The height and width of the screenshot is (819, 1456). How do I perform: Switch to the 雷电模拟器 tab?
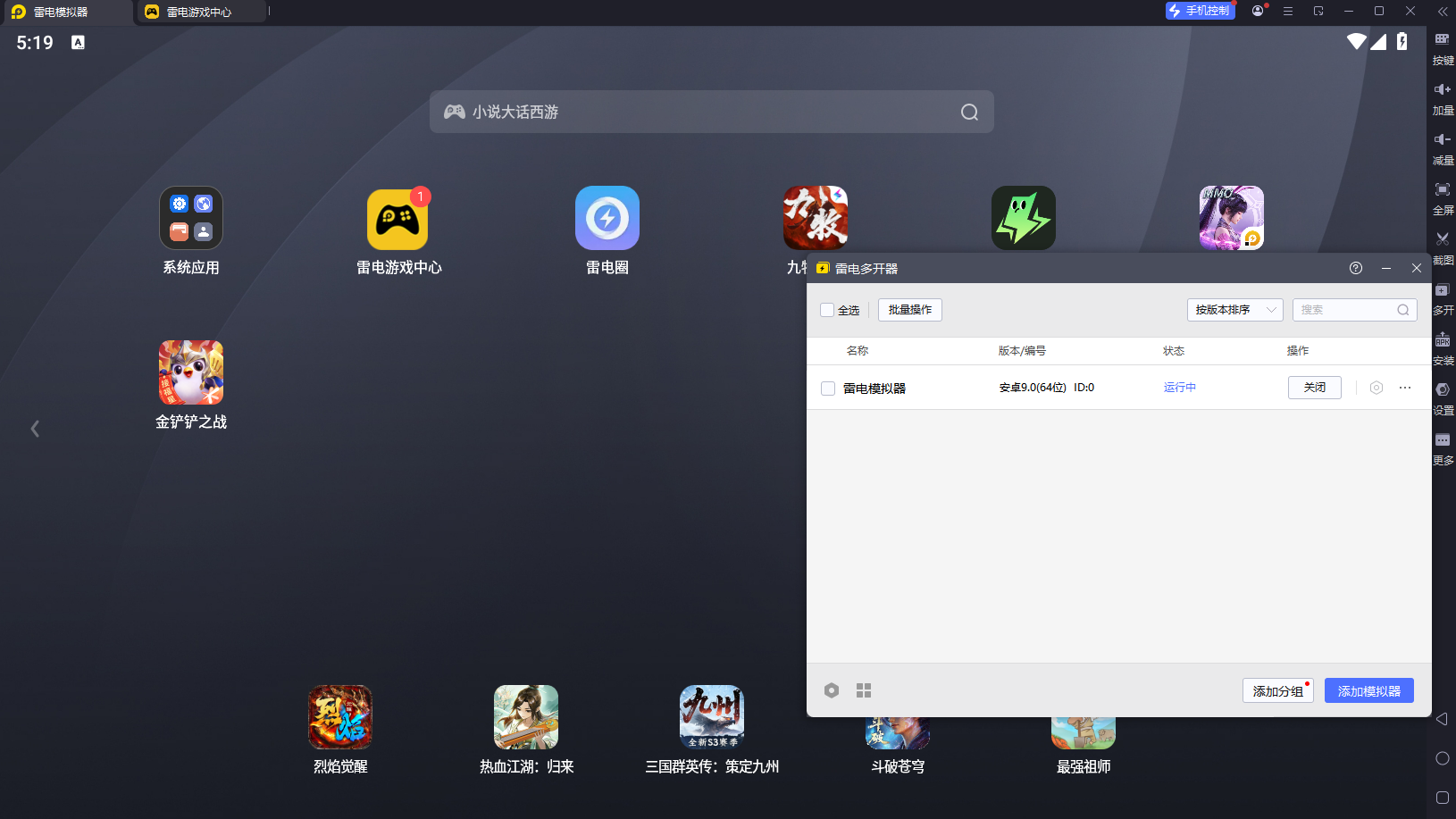coord(66,13)
